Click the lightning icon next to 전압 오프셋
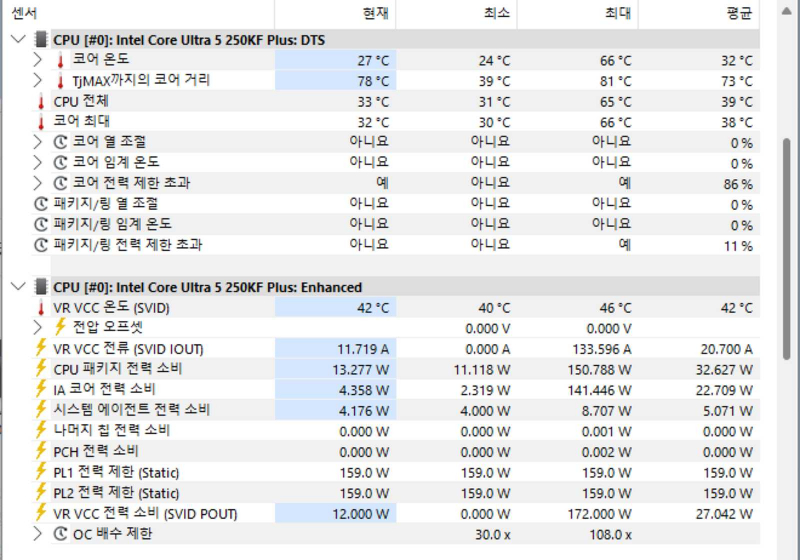The height and width of the screenshot is (560, 800). (61, 328)
